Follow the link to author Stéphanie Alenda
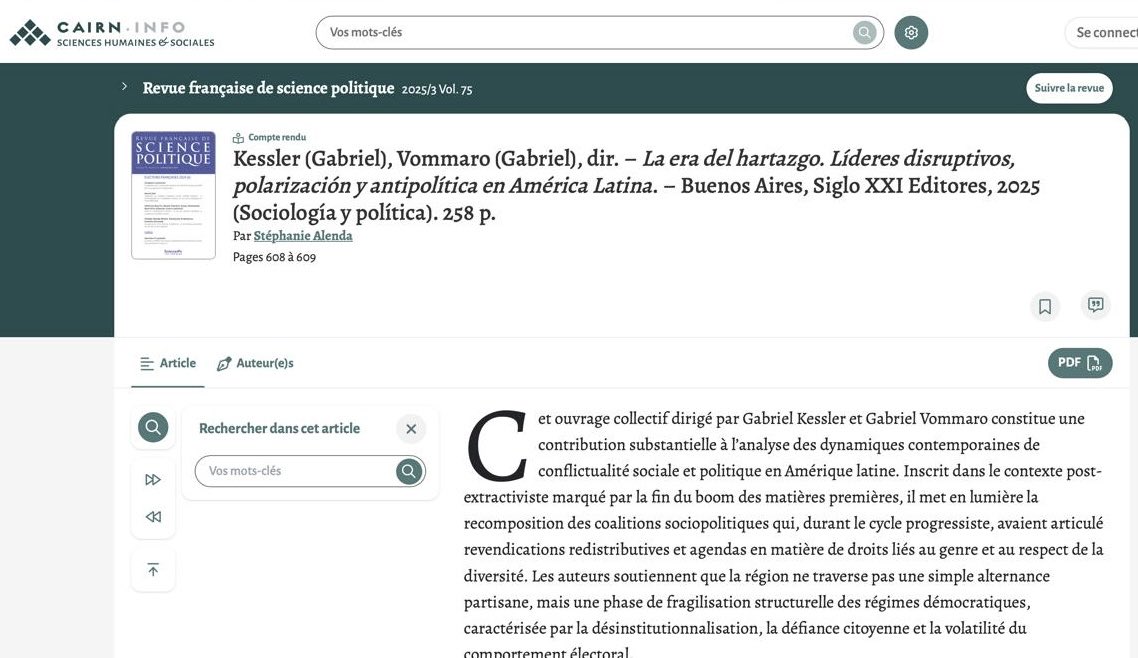The width and height of the screenshot is (1138, 658). click(x=302, y=235)
